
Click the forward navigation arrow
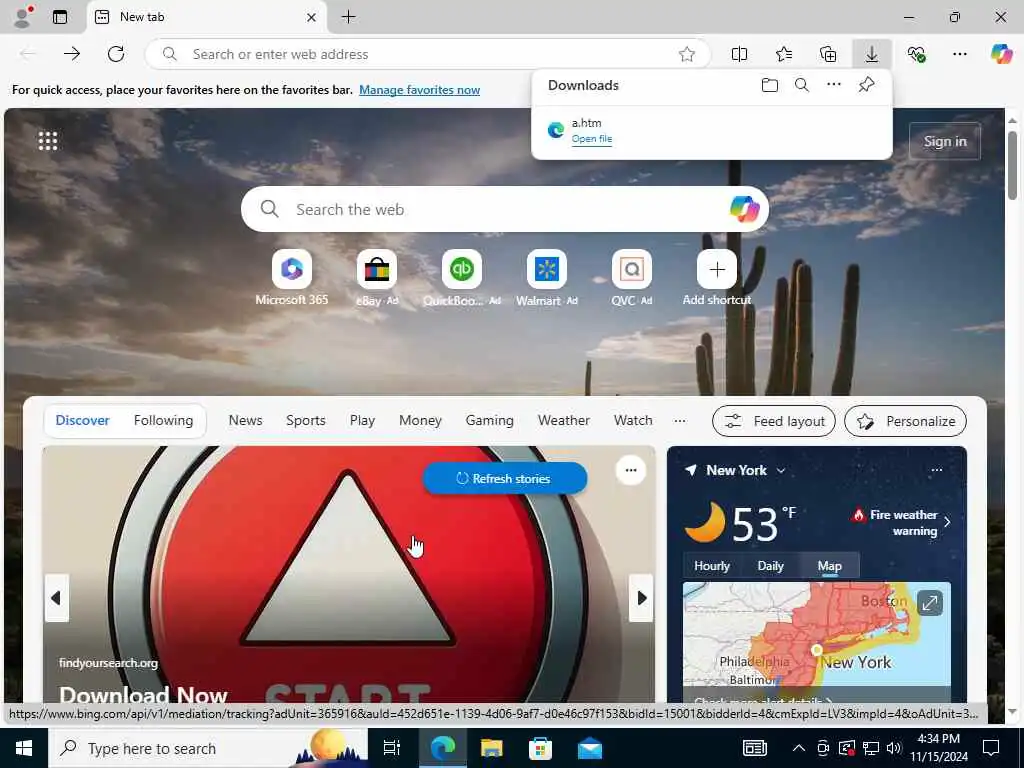click(72, 54)
